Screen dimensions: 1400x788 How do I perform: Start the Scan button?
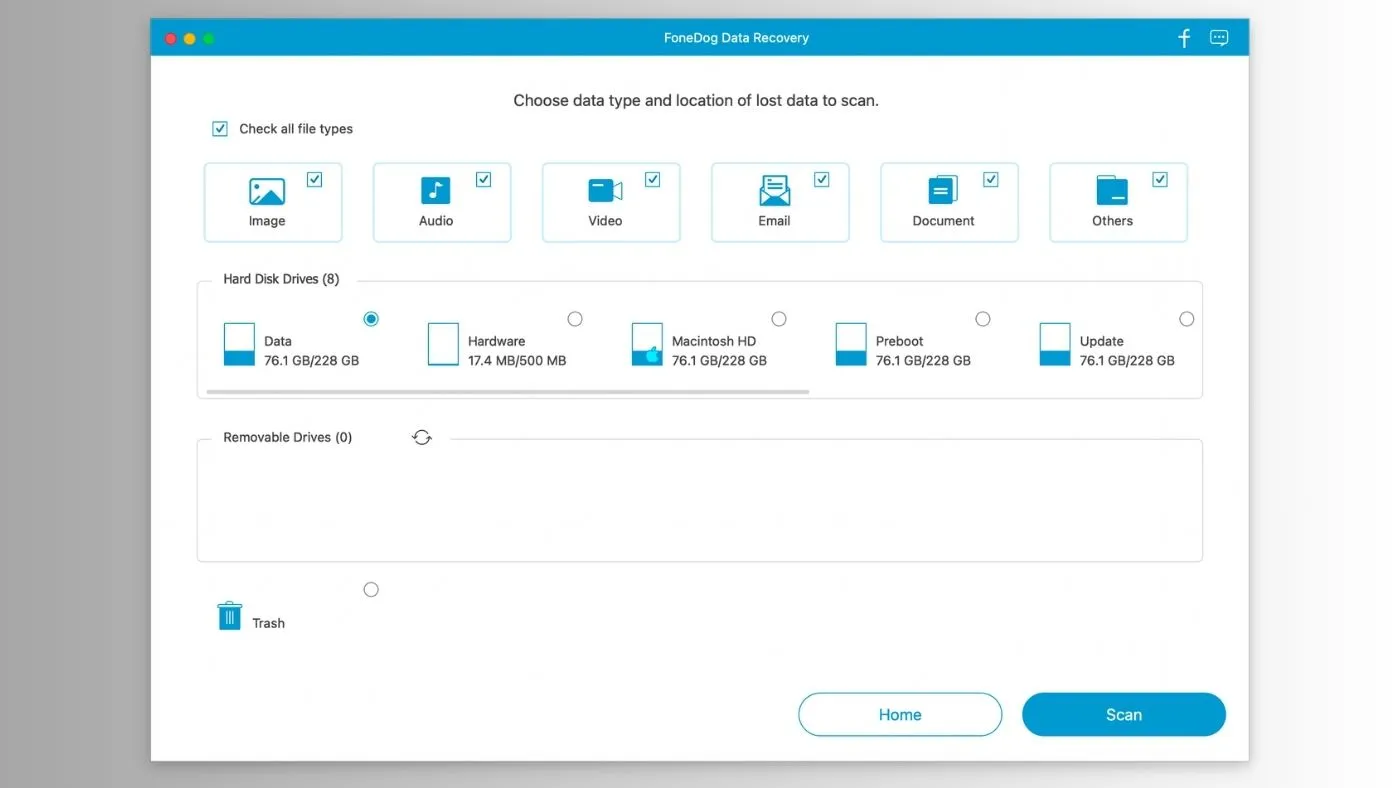click(x=1124, y=715)
